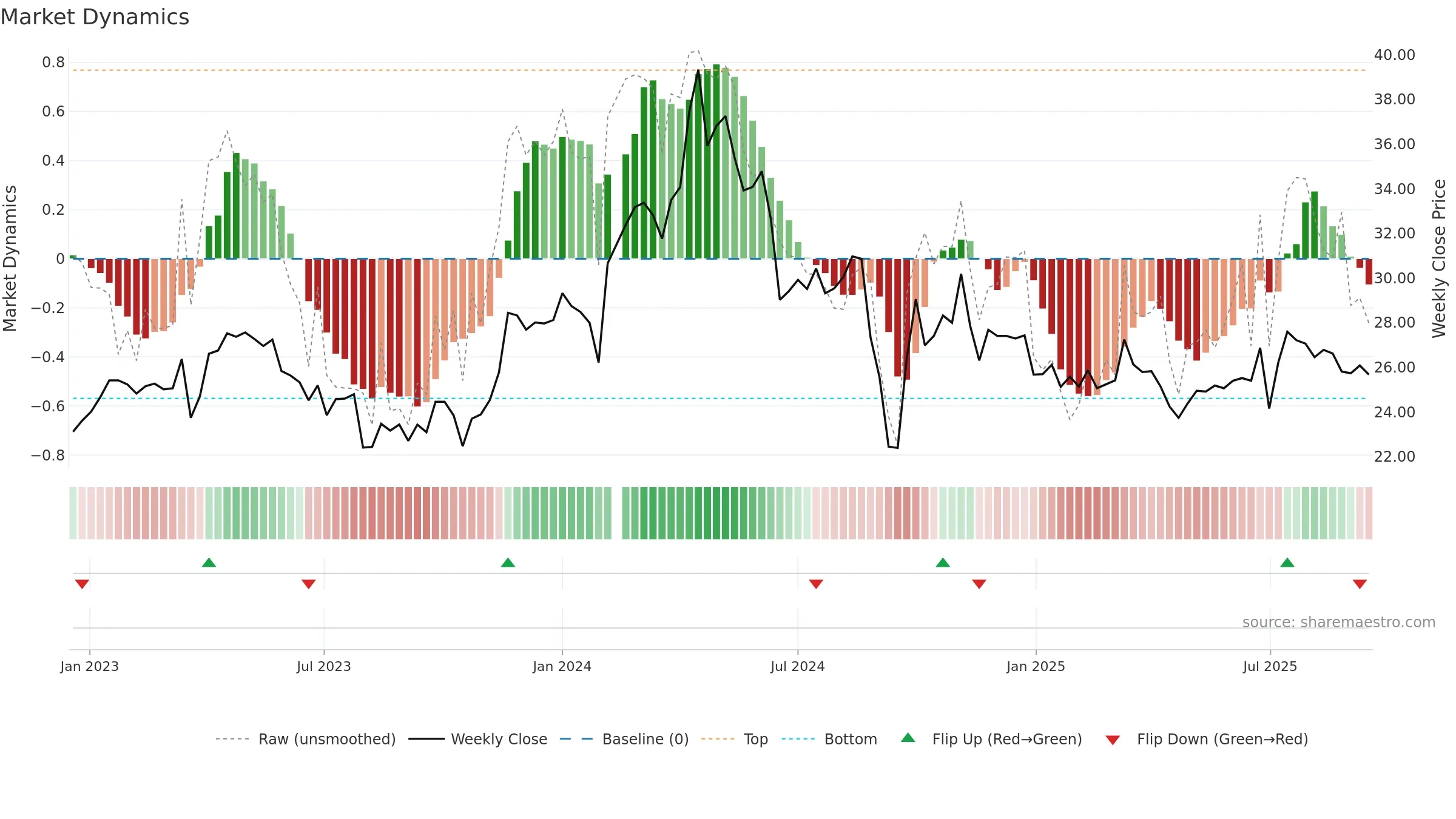Viewport: 1456px width, 819px height.
Task: Click the red flip-down marker at January 2023
Action: (x=82, y=584)
